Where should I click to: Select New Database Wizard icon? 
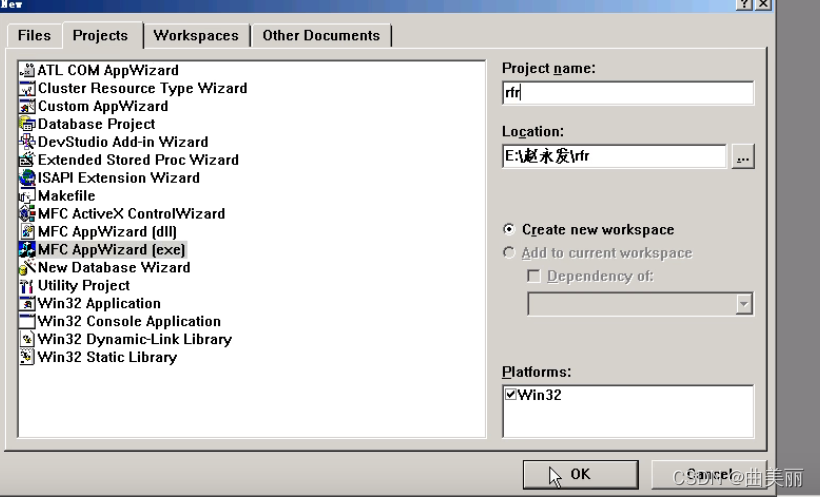point(27,267)
